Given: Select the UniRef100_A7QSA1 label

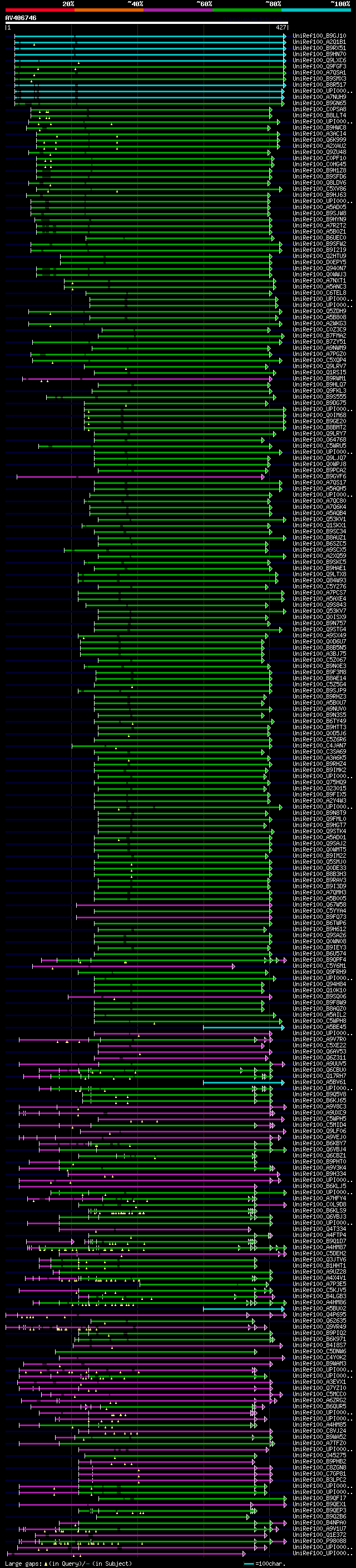Looking at the screenshot, I should pyautogui.click(x=319, y=72).
